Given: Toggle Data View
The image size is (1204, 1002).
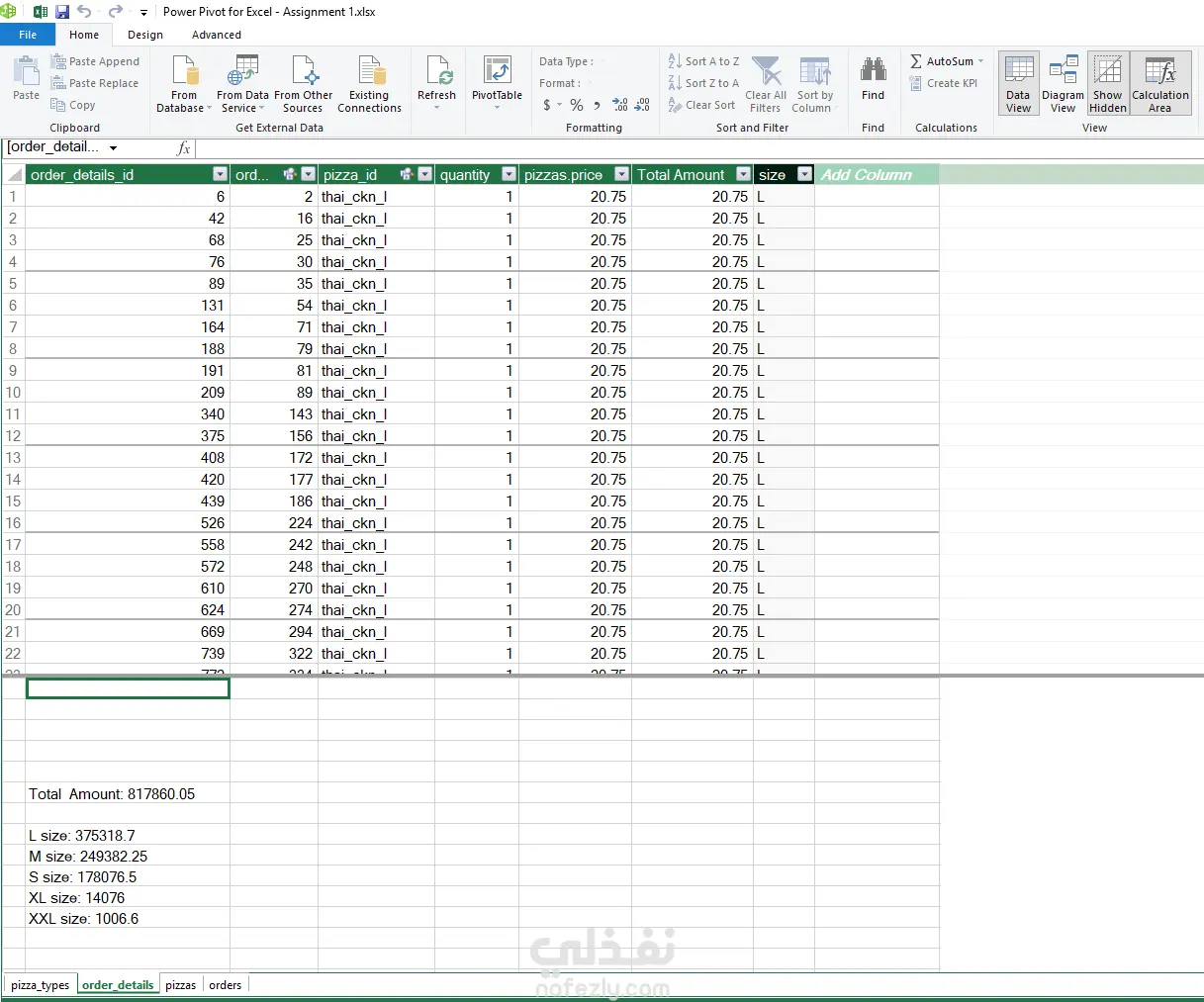Looking at the screenshot, I should click(1018, 84).
